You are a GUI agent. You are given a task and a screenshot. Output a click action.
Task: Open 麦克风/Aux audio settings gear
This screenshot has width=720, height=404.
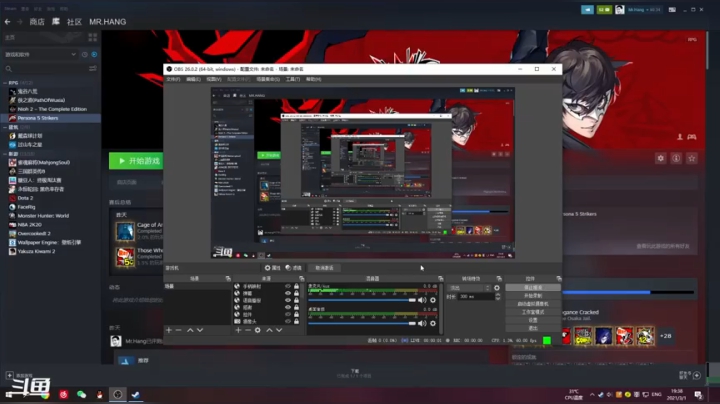(x=433, y=300)
